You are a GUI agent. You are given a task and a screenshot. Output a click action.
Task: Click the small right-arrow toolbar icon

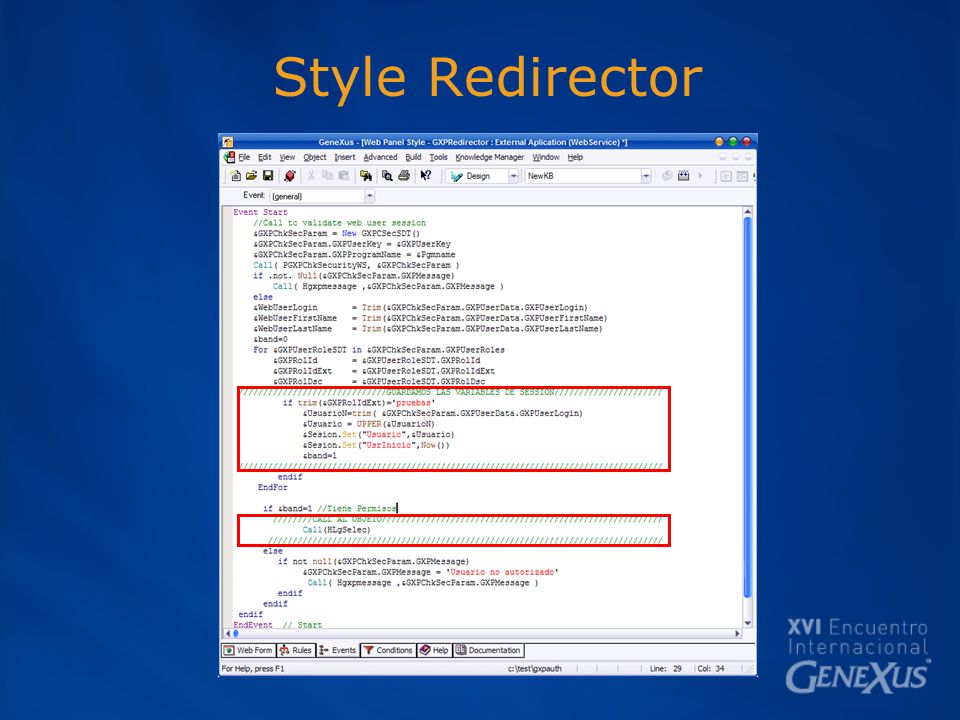pyautogui.click(x=700, y=176)
